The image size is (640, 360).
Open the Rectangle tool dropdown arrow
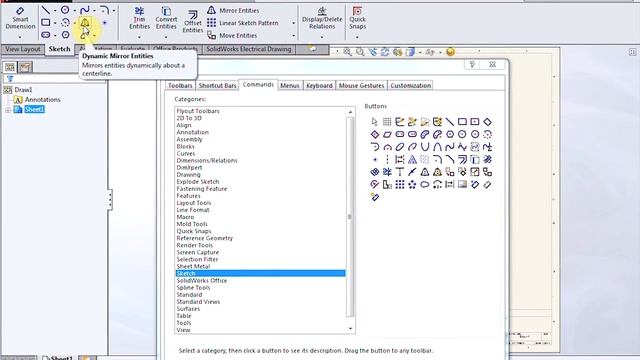click(55, 23)
